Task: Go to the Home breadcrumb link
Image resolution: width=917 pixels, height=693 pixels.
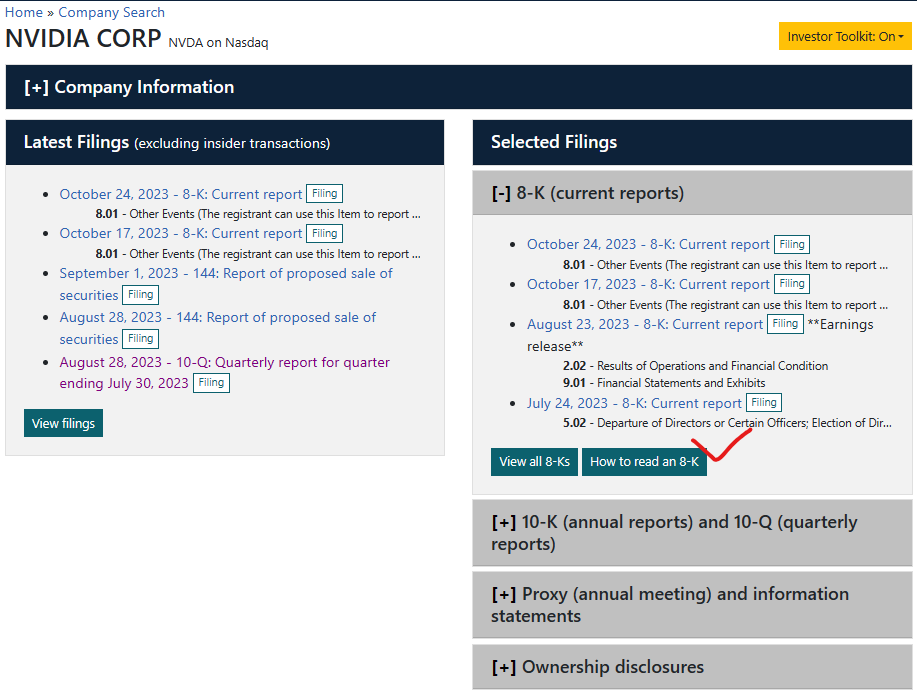Action: 23,12
